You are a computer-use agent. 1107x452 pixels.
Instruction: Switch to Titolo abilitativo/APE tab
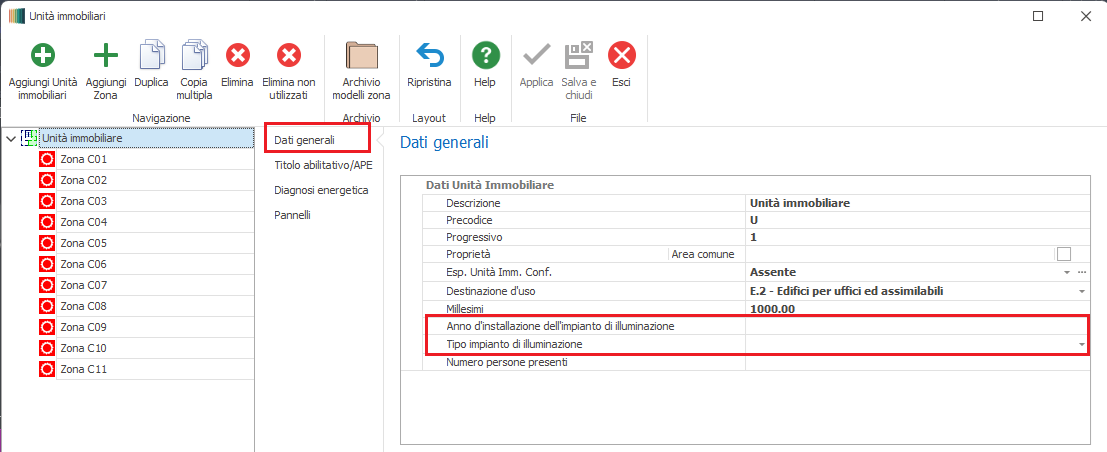pos(323,165)
